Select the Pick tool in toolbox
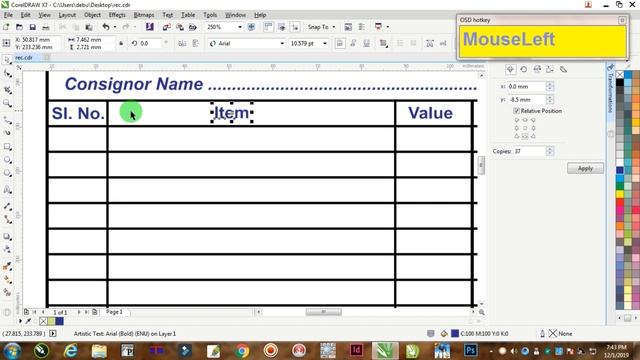The image size is (640, 360). click(7, 60)
